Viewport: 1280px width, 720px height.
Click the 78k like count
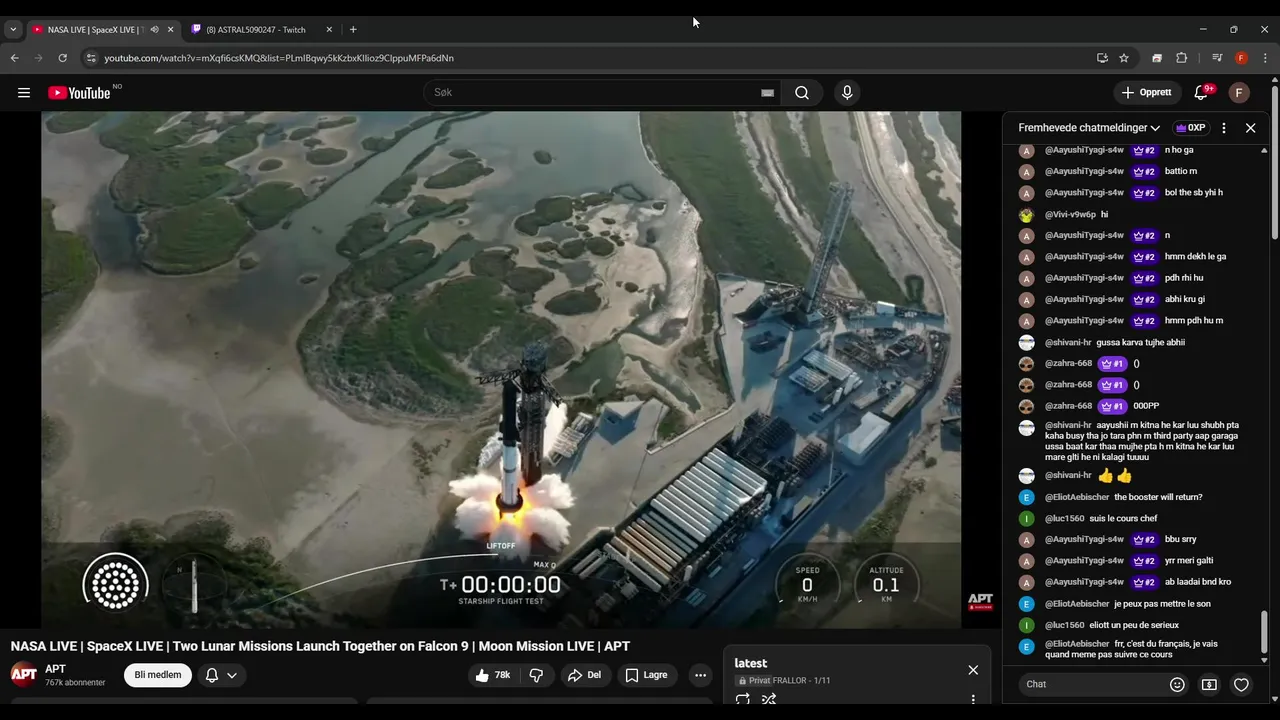502,675
